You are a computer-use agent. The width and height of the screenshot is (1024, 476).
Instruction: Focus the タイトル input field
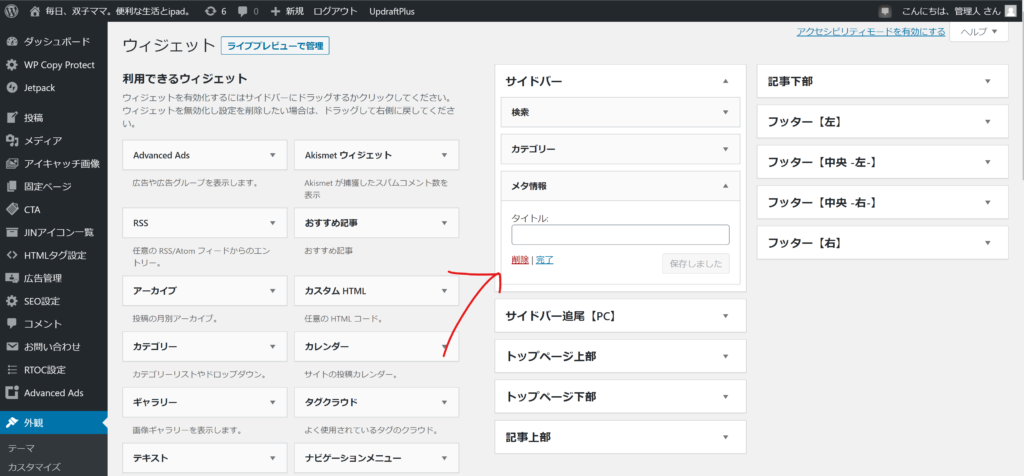620,234
